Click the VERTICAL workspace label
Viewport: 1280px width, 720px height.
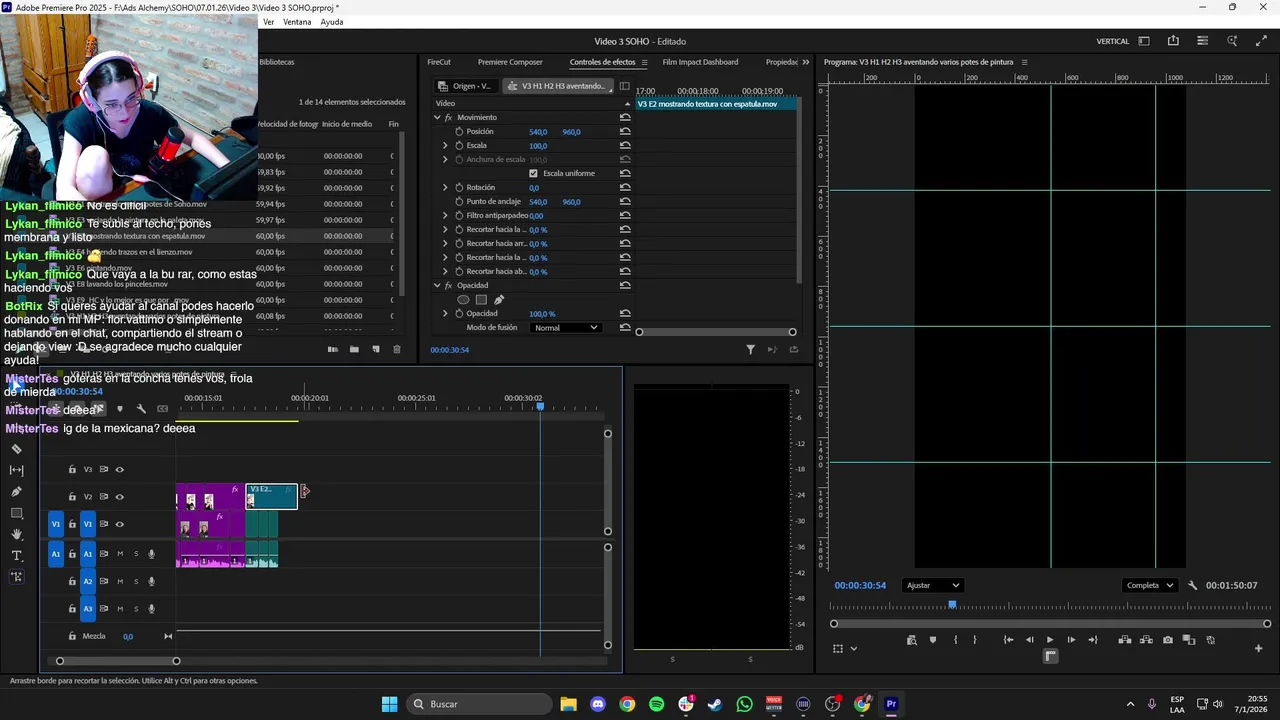tap(1113, 41)
